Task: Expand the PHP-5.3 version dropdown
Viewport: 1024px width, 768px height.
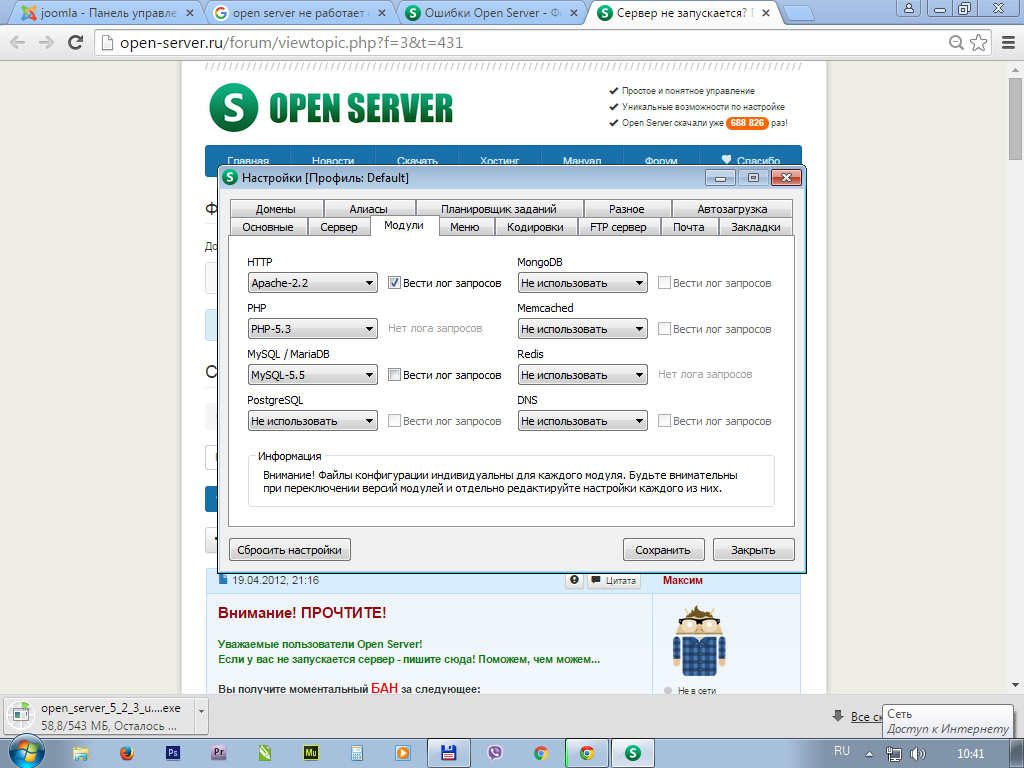Action: click(312, 329)
